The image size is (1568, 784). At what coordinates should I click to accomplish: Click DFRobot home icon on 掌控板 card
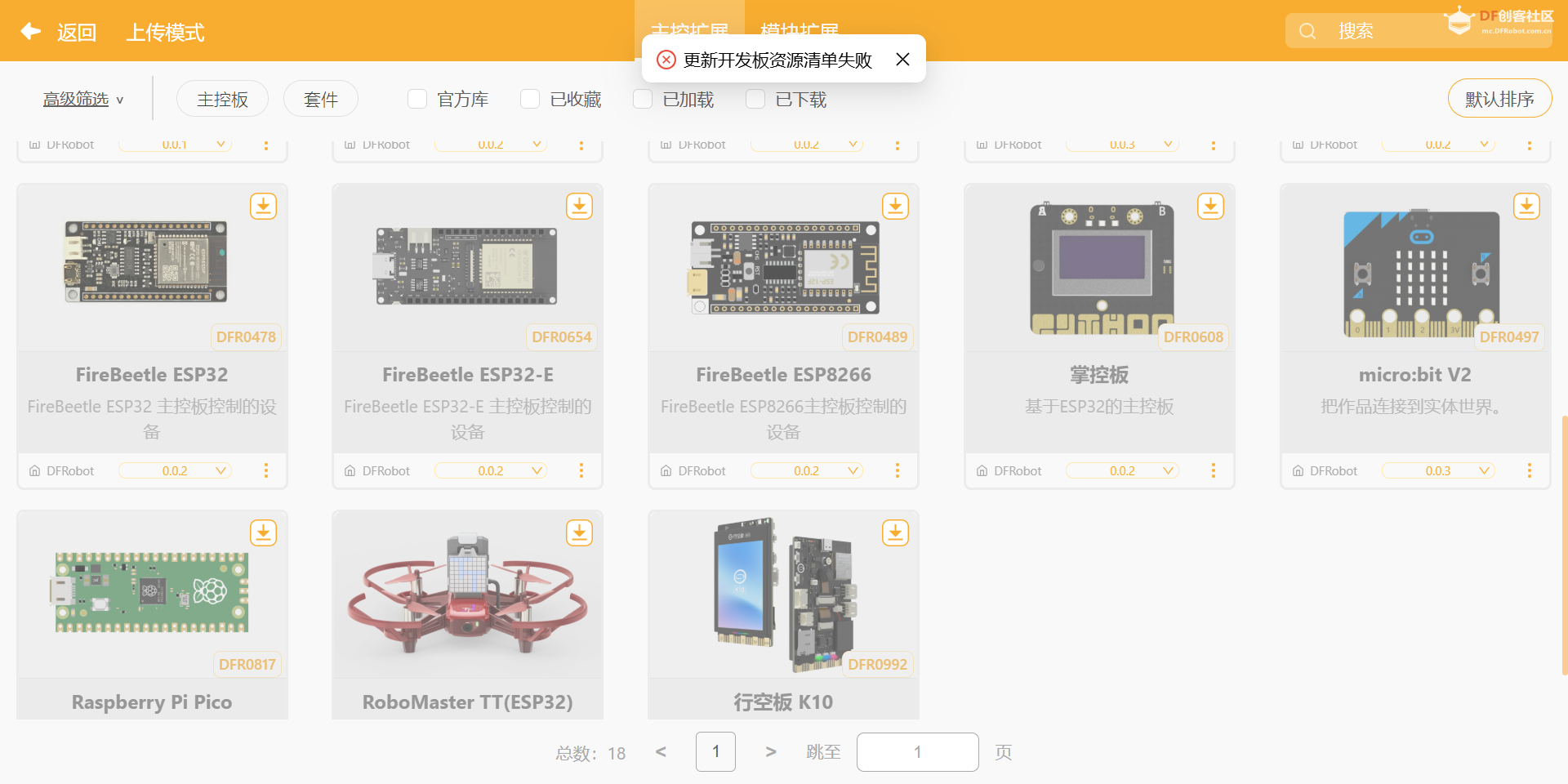pyautogui.click(x=982, y=471)
